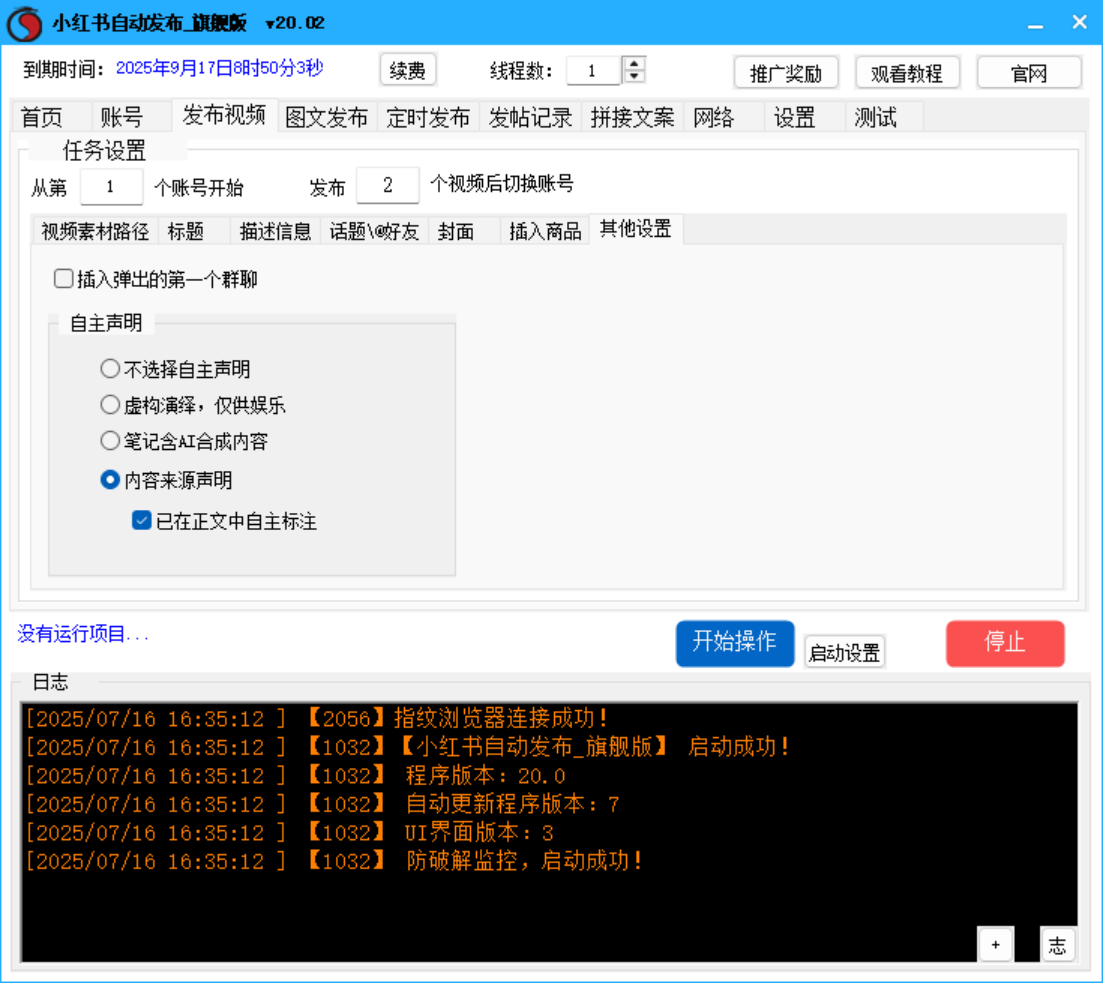Click the log line UI界面版本：3
This screenshot has height=983, width=1103.
pyautogui.click(x=290, y=832)
